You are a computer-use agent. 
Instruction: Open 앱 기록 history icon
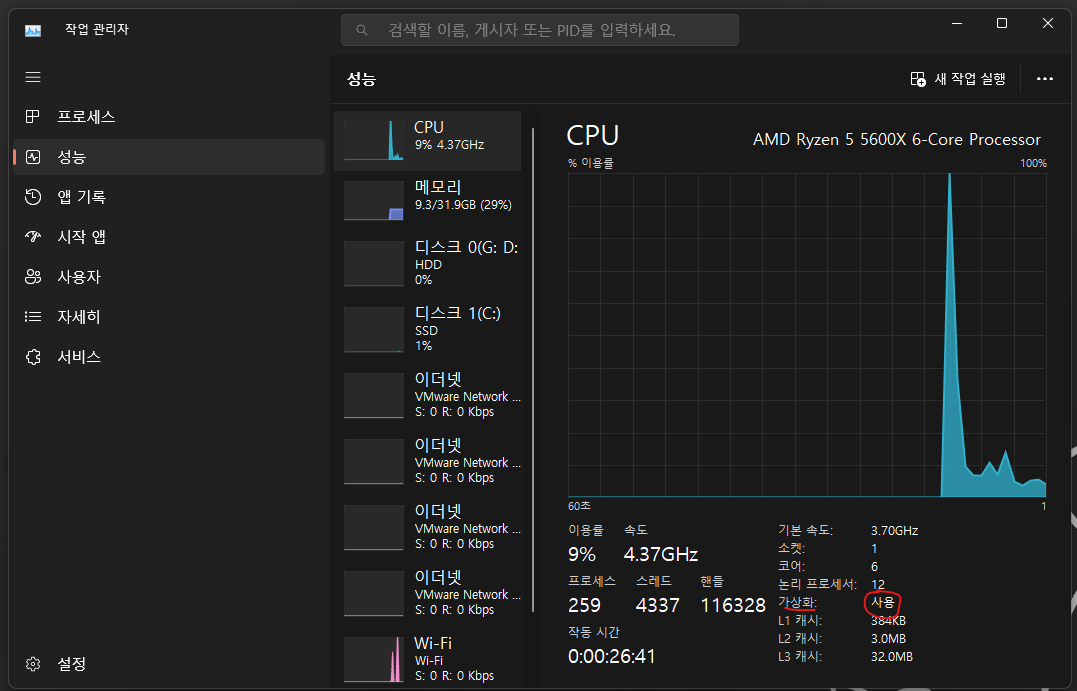pyautogui.click(x=33, y=197)
